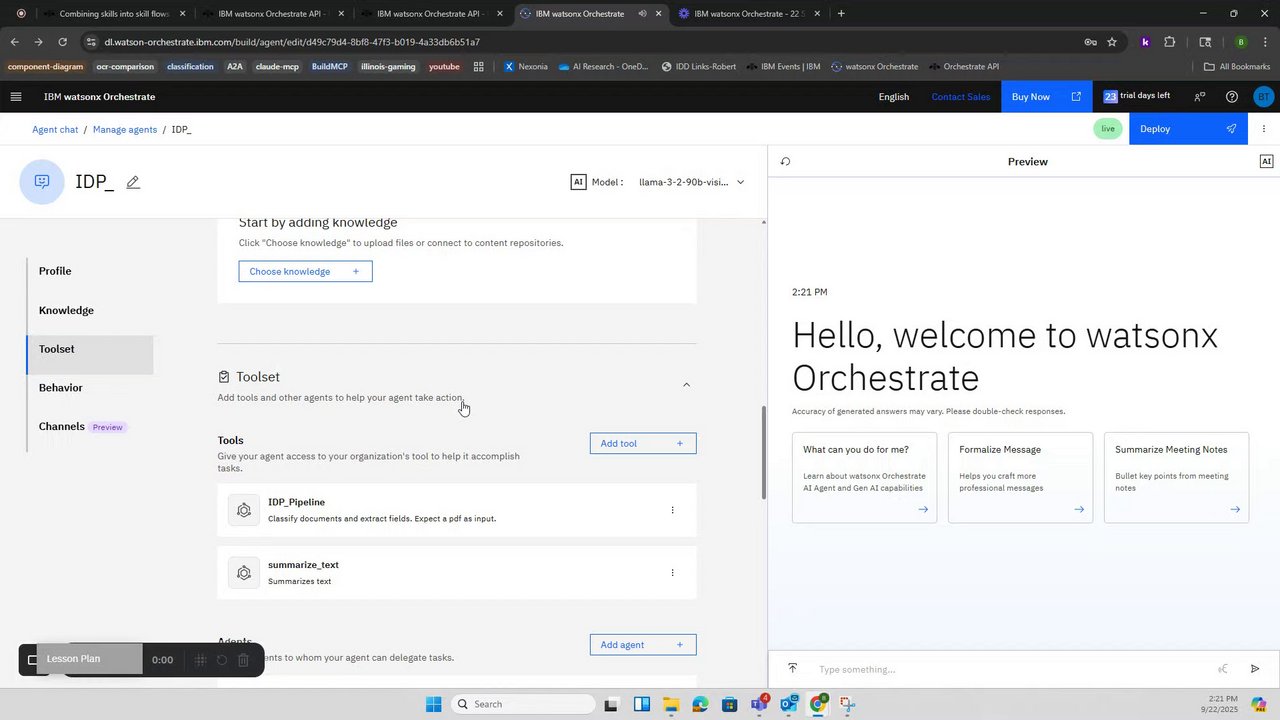
Task: Click the send message arrow icon
Action: coord(1255,669)
